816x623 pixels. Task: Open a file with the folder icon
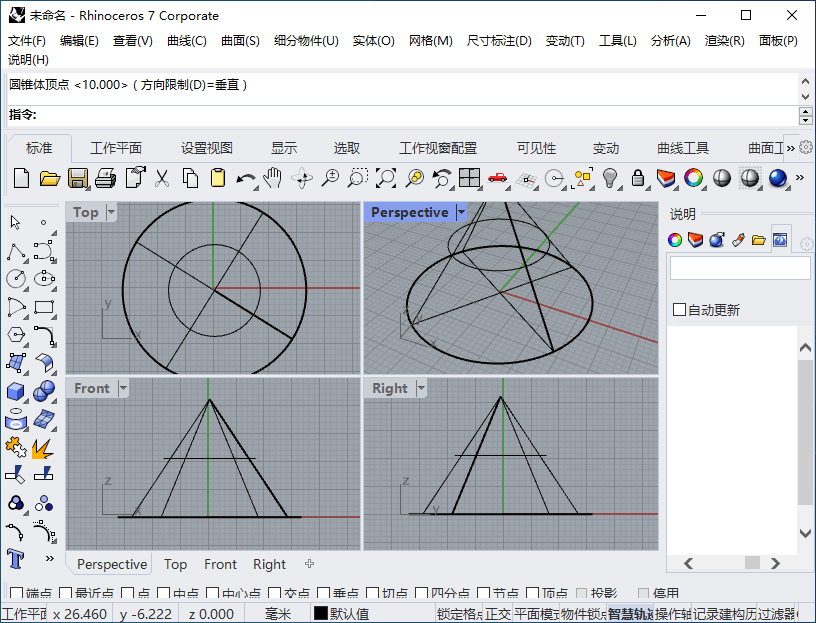49,178
